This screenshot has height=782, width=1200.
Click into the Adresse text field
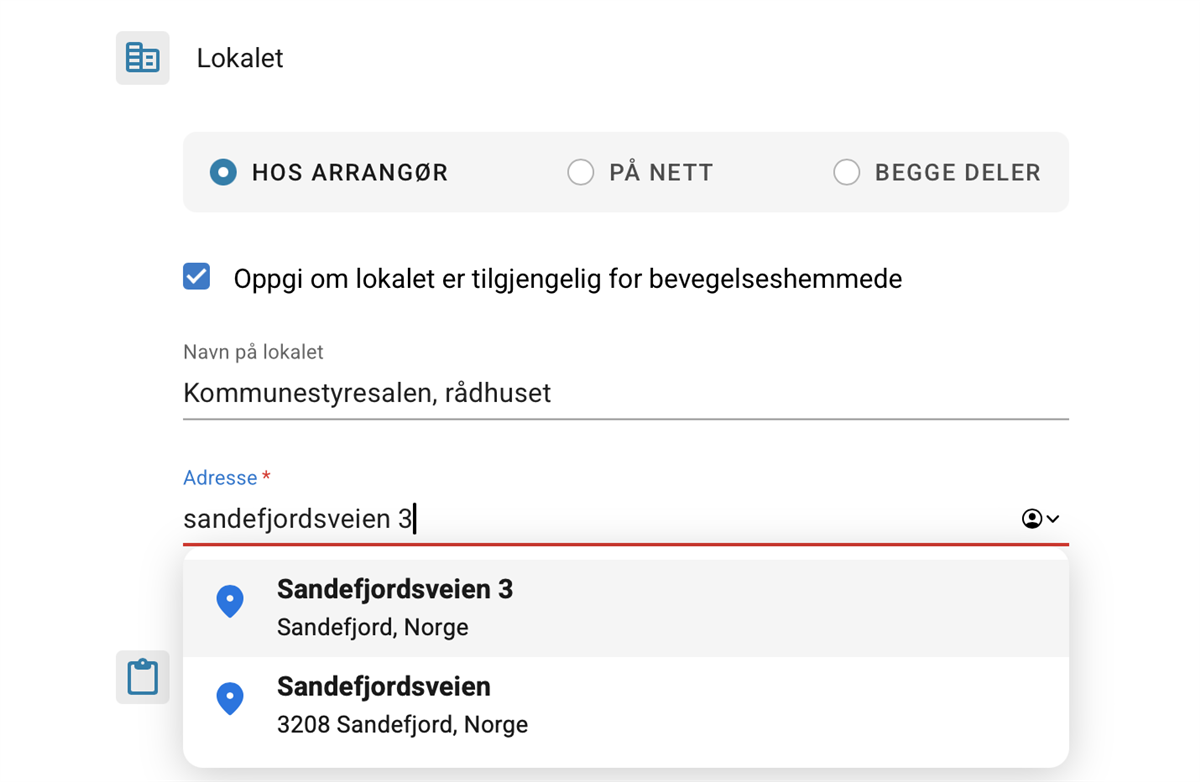click(600, 519)
